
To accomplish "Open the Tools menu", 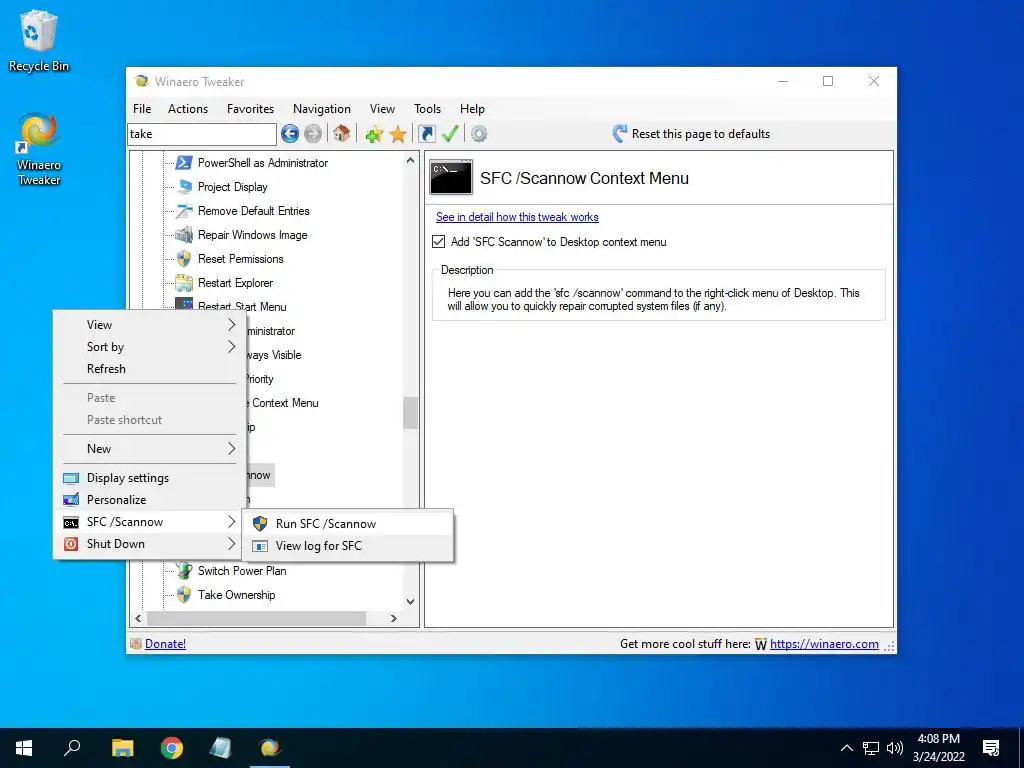I will pos(427,109).
